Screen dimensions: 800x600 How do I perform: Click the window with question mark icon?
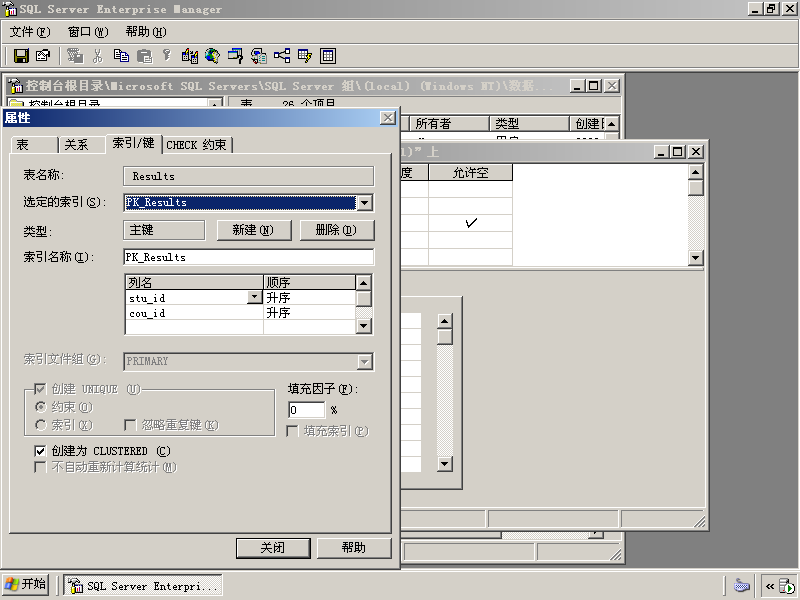235,56
